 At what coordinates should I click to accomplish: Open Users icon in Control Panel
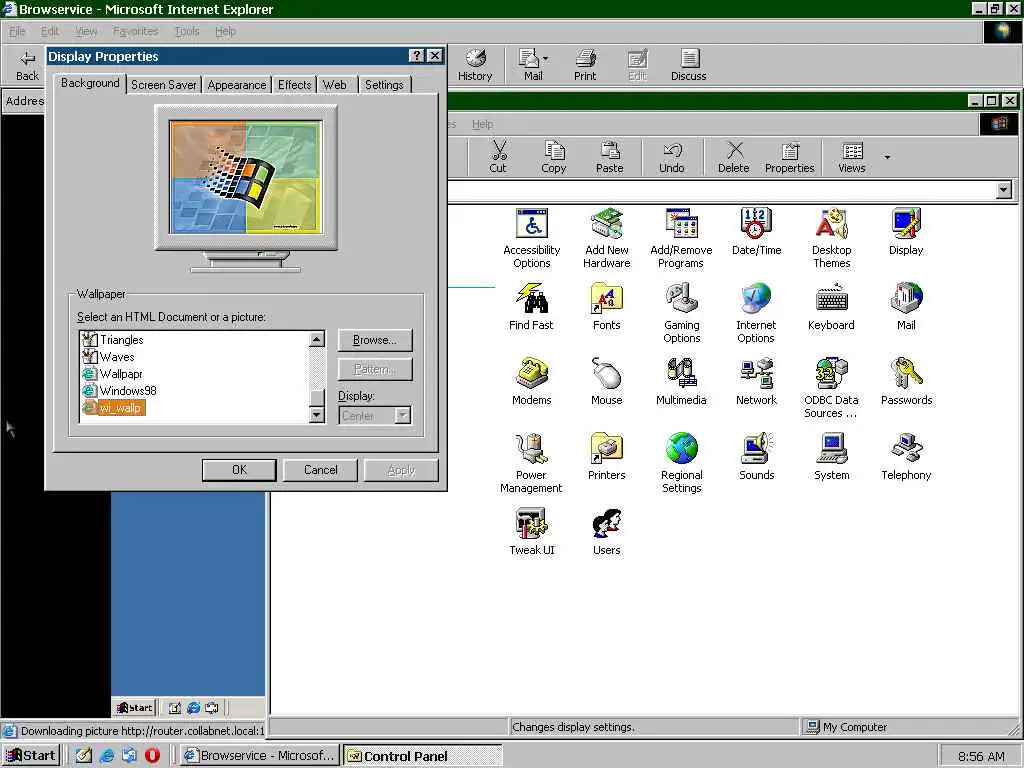[x=607, y=532]
